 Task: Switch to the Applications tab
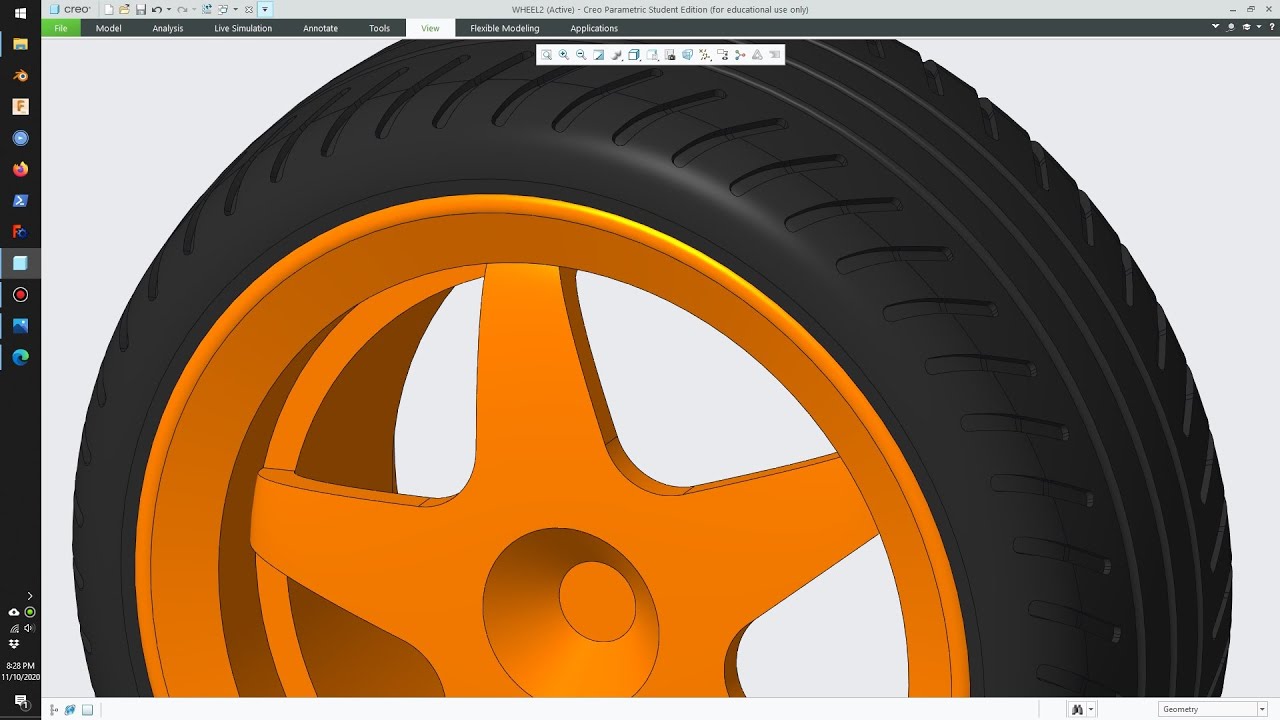click(x=594, y=28)
